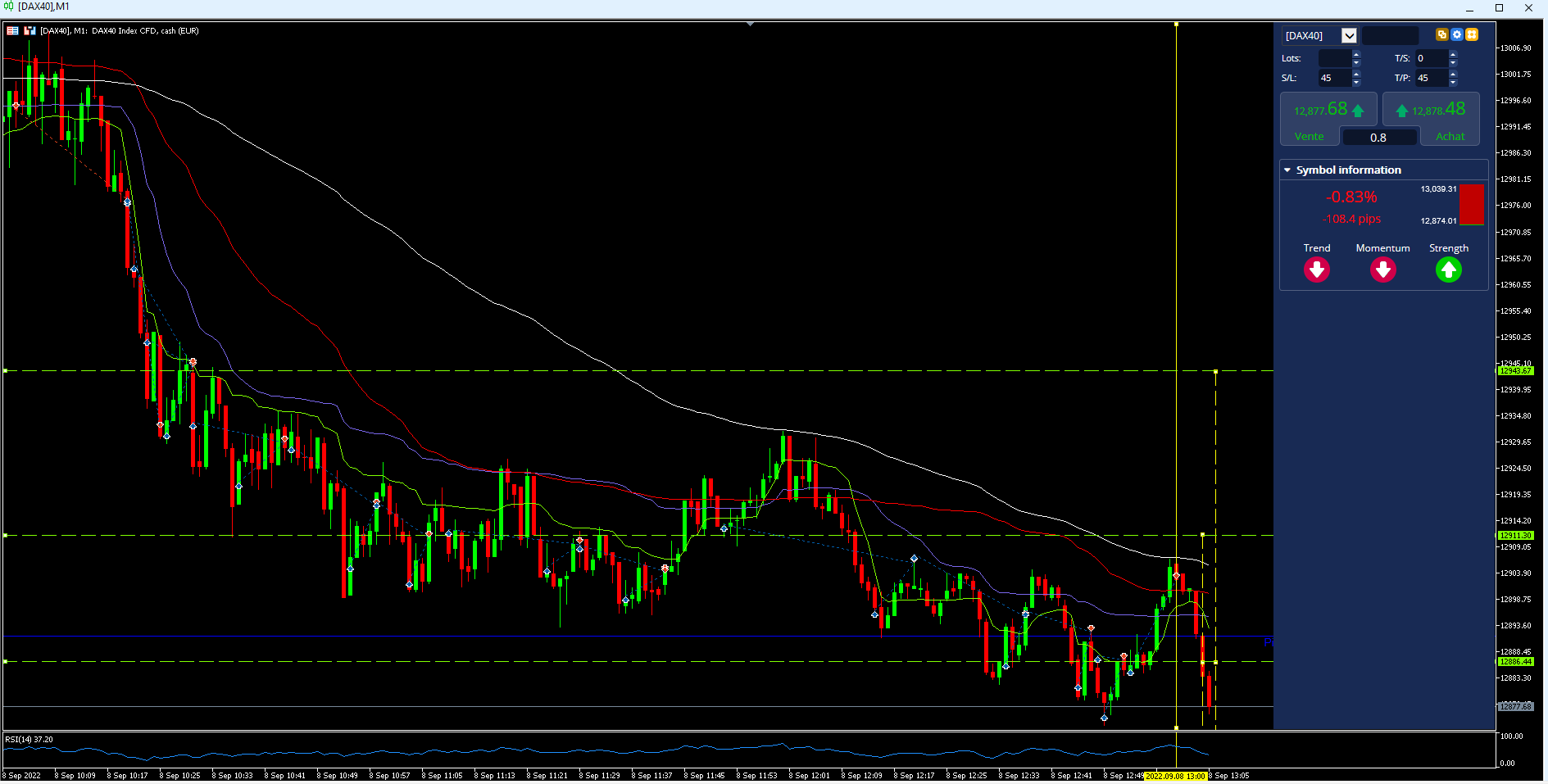Viewport: 1548px width, 784px height.
Task: Increase the Lots value with up arrow
Action: tap(1356, 54)
